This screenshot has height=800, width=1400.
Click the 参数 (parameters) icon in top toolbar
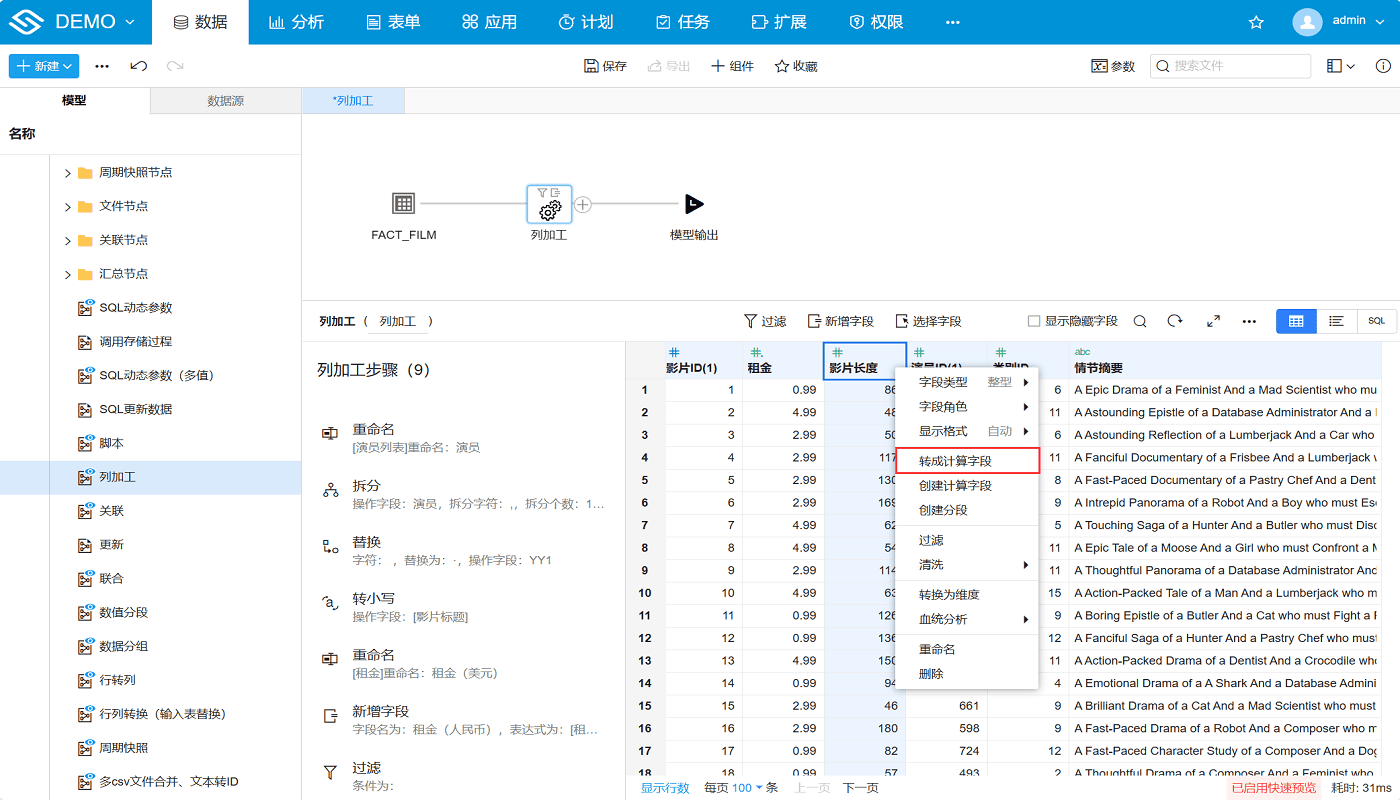(1112, 65)
